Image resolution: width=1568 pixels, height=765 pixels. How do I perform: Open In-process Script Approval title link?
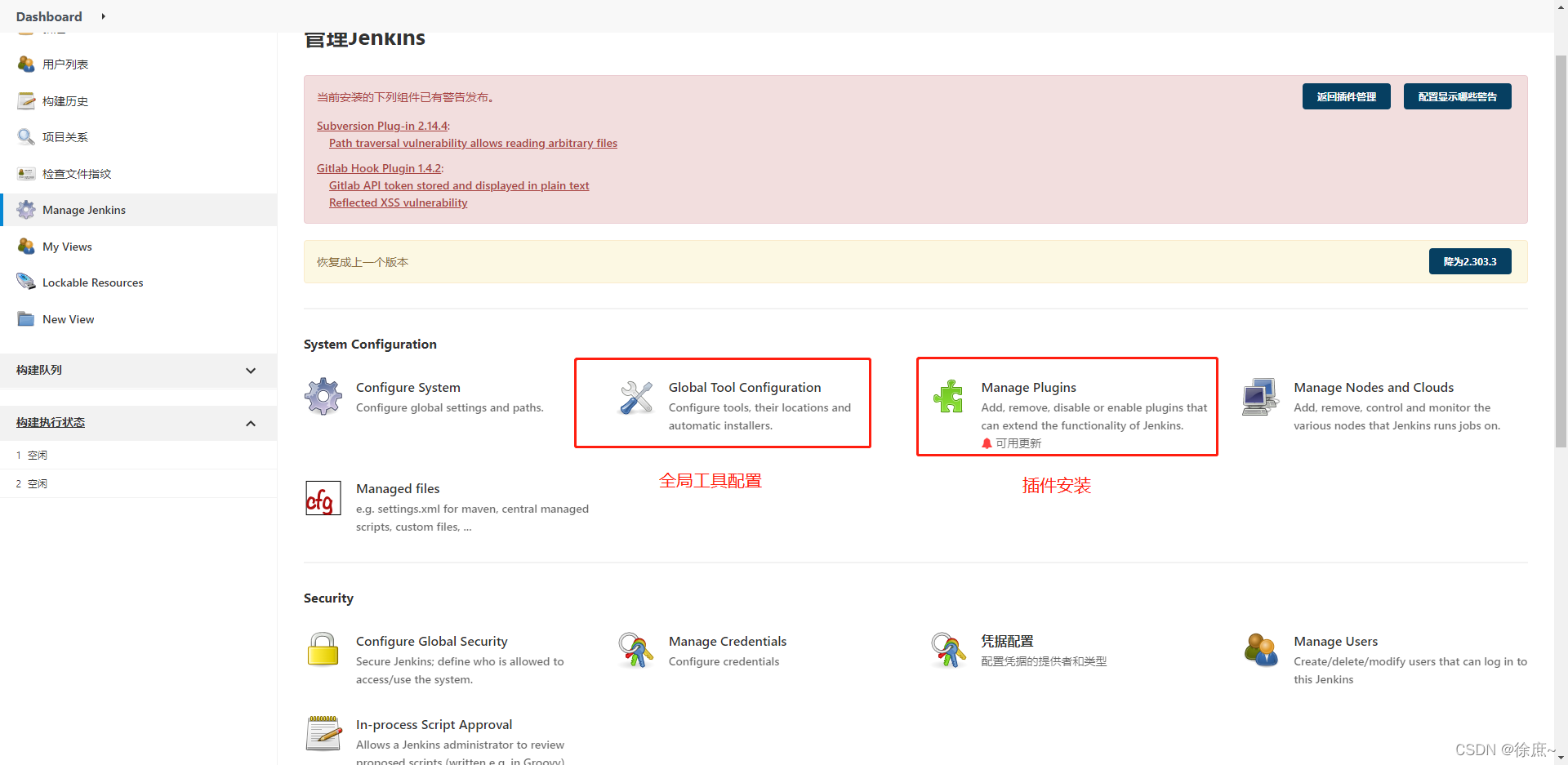click(x=434, y=724)
